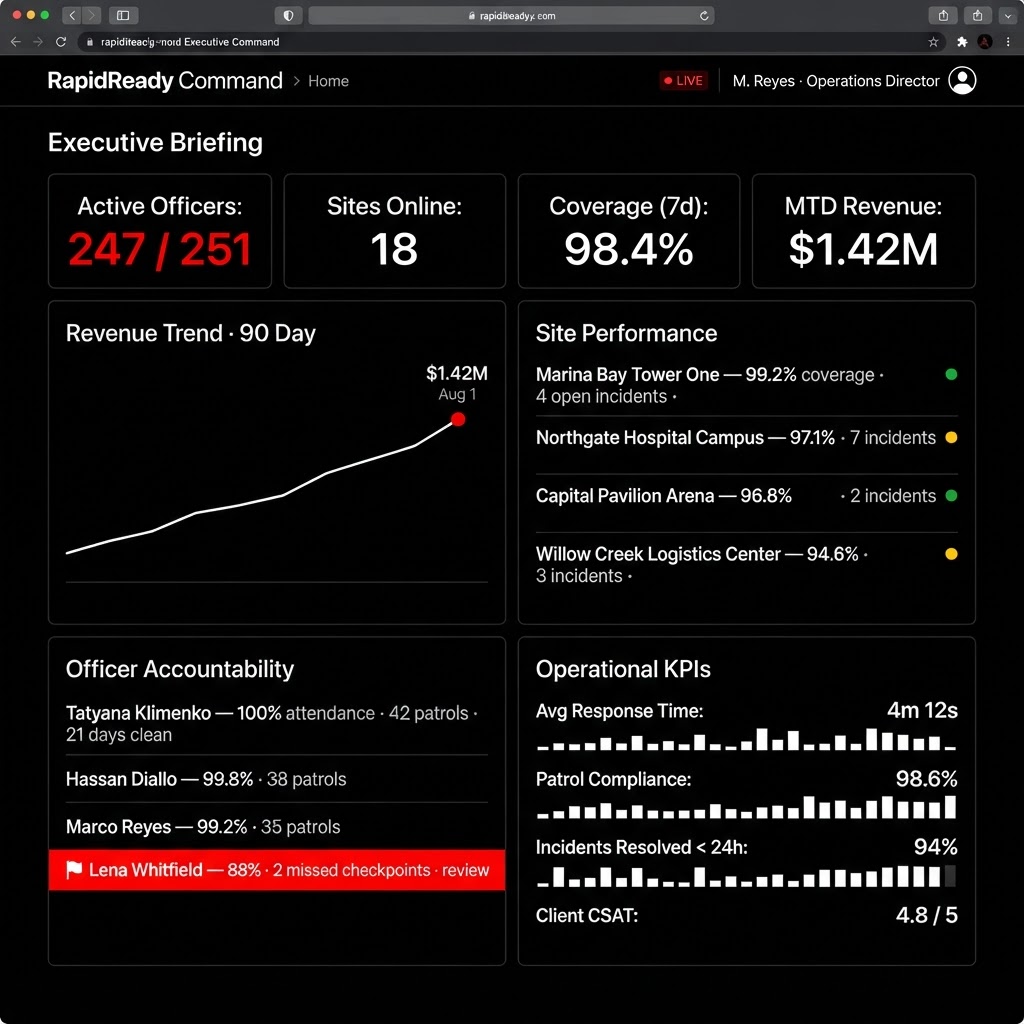This screenshot has height=1024, width=1024.
Task: Click the Patrol Compliance bar chart
Action: click(746, 807)
